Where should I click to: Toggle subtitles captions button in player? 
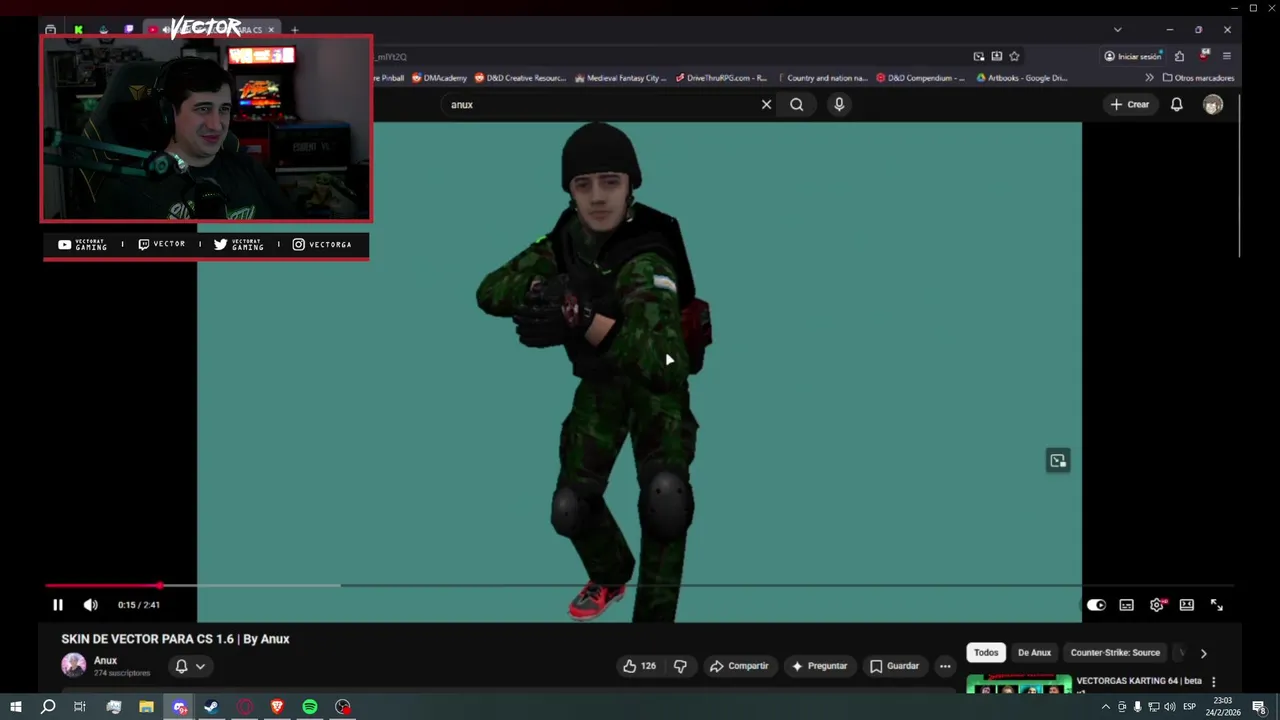(1127, 605)
